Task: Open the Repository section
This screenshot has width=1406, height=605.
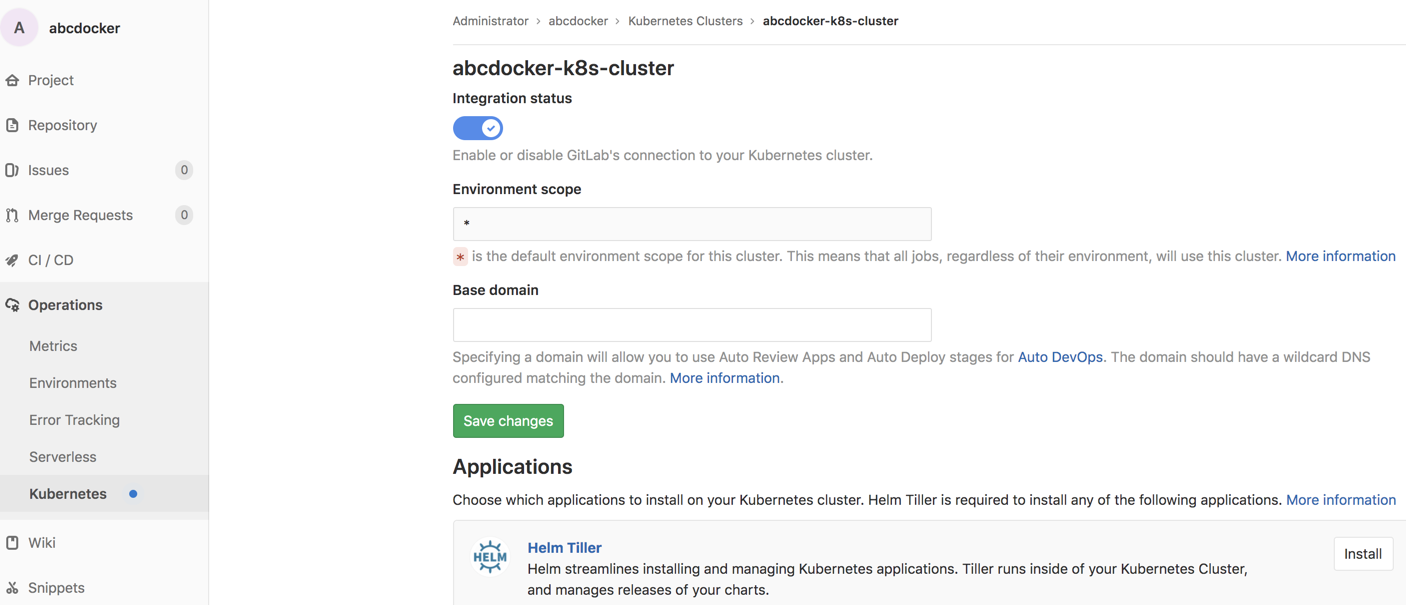Action: pyautogui.click(x=62, y=125)
